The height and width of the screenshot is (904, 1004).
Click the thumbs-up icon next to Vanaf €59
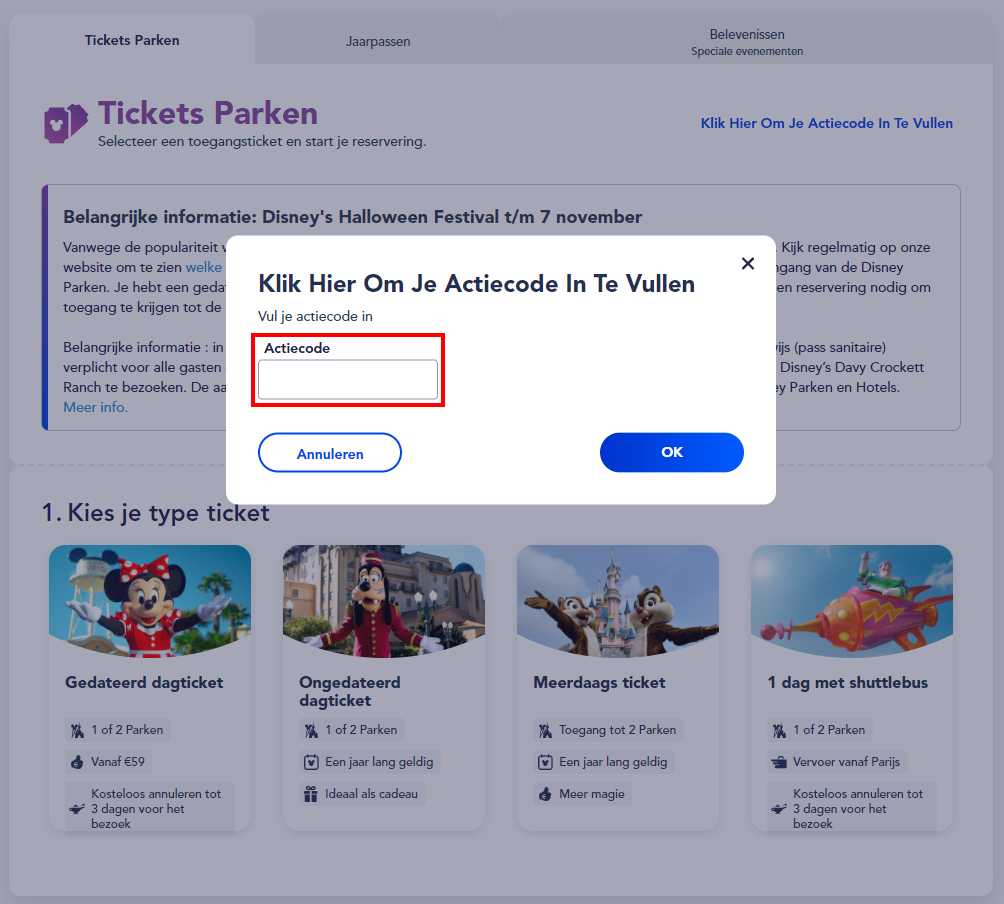coord(77,761)
